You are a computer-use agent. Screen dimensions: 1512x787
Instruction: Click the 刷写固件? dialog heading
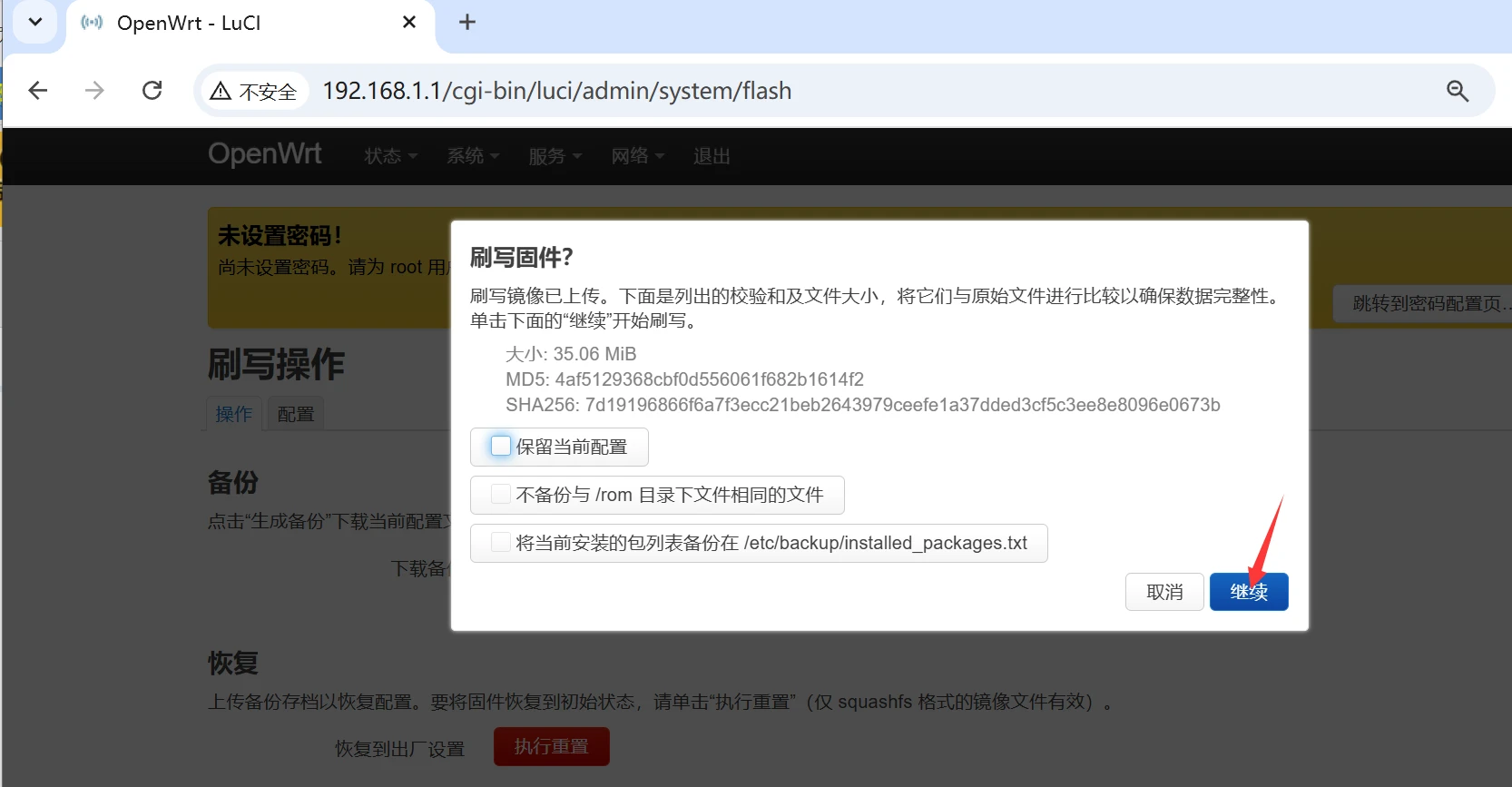[522, 258]
